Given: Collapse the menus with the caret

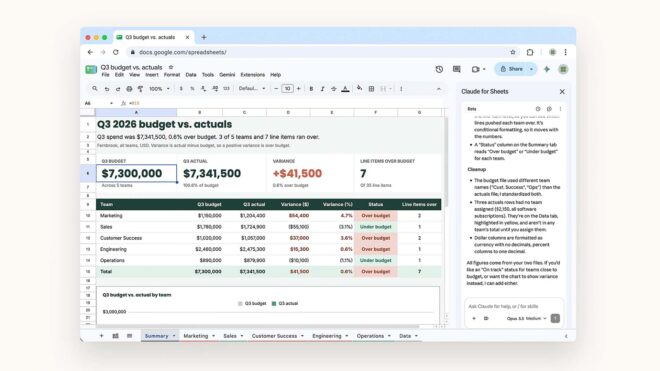Looking at the screenshot, I should [439, 89].
